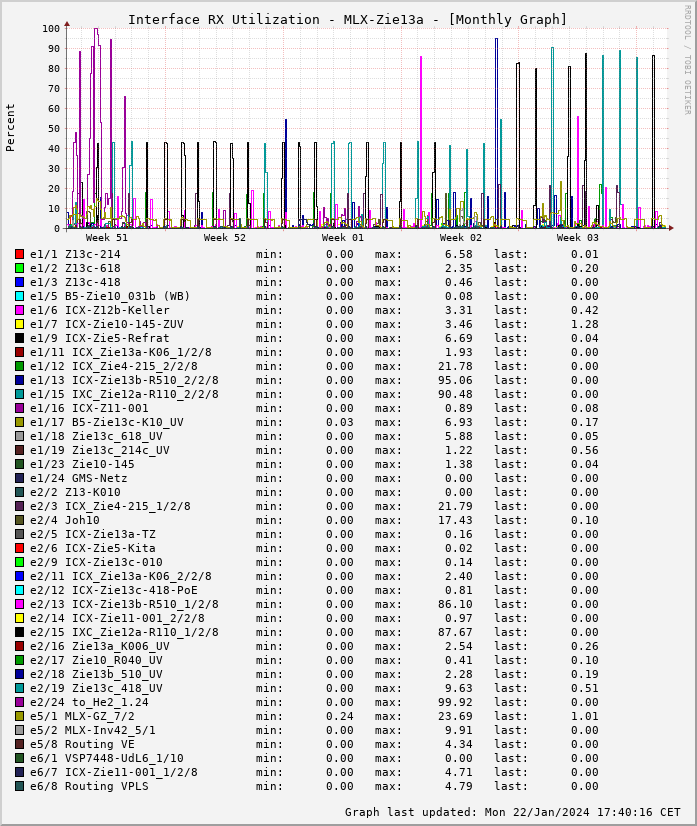
Task: Click the black swatch for e2/15 IXC_Zie12a-R110_1/2/8
Action: coord(19,632)
